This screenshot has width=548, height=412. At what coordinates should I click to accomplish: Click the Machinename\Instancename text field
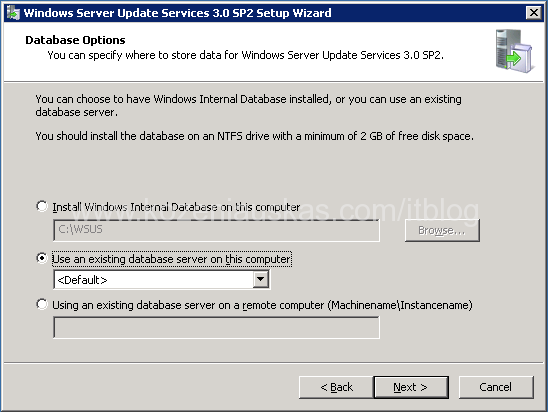[216, 327]
